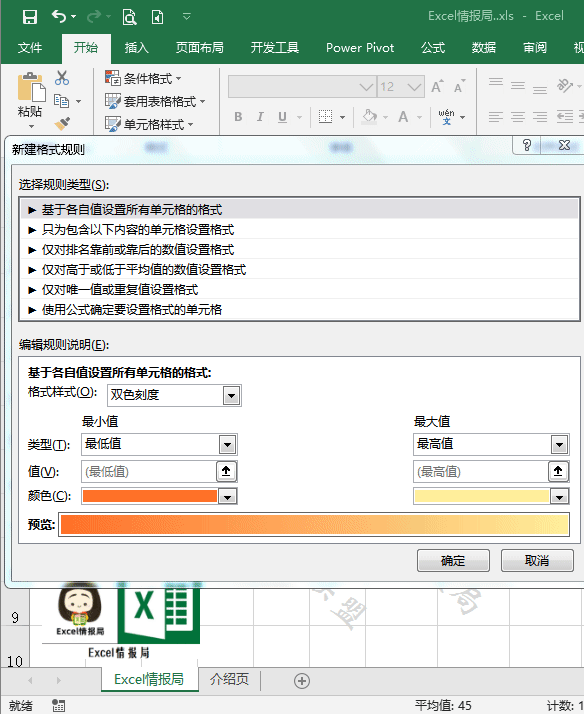
Task: Select rule 基于各自值设置所有单元格的格式
Action: pyautogui.click(x=300, y=209)
